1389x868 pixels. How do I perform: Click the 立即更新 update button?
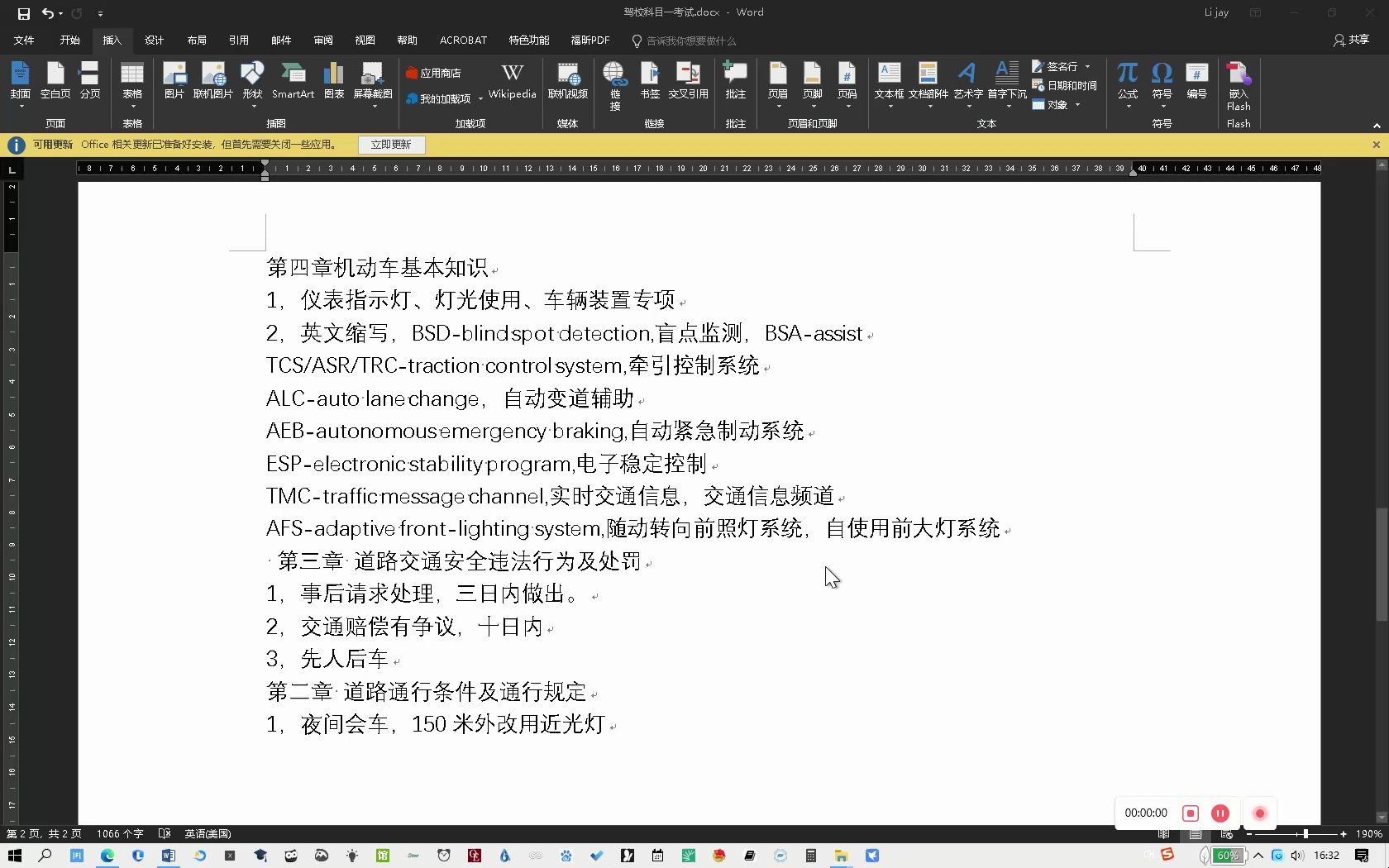391,144
